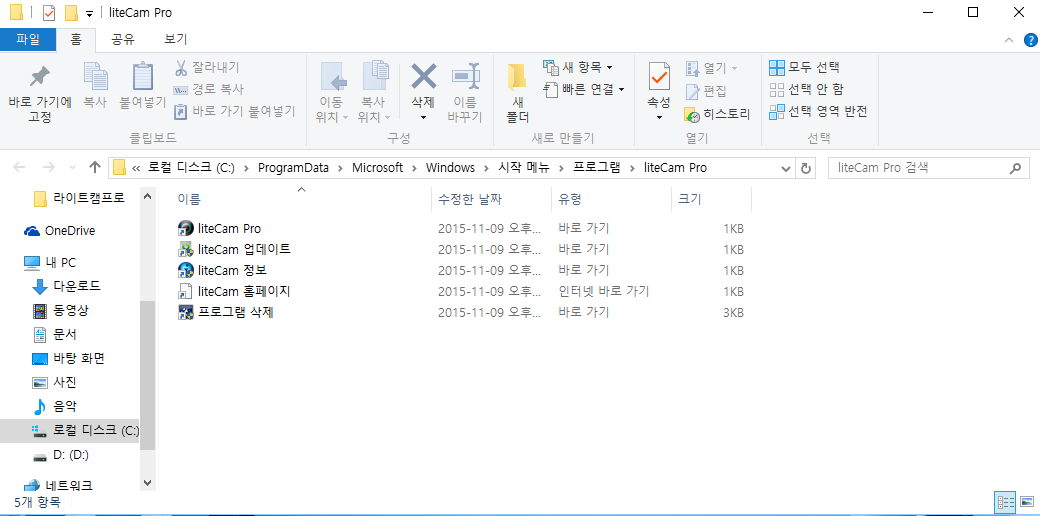The image size is (1040, 516).
Task: Open the address bar history dropdown
Action: click(787, 168)
